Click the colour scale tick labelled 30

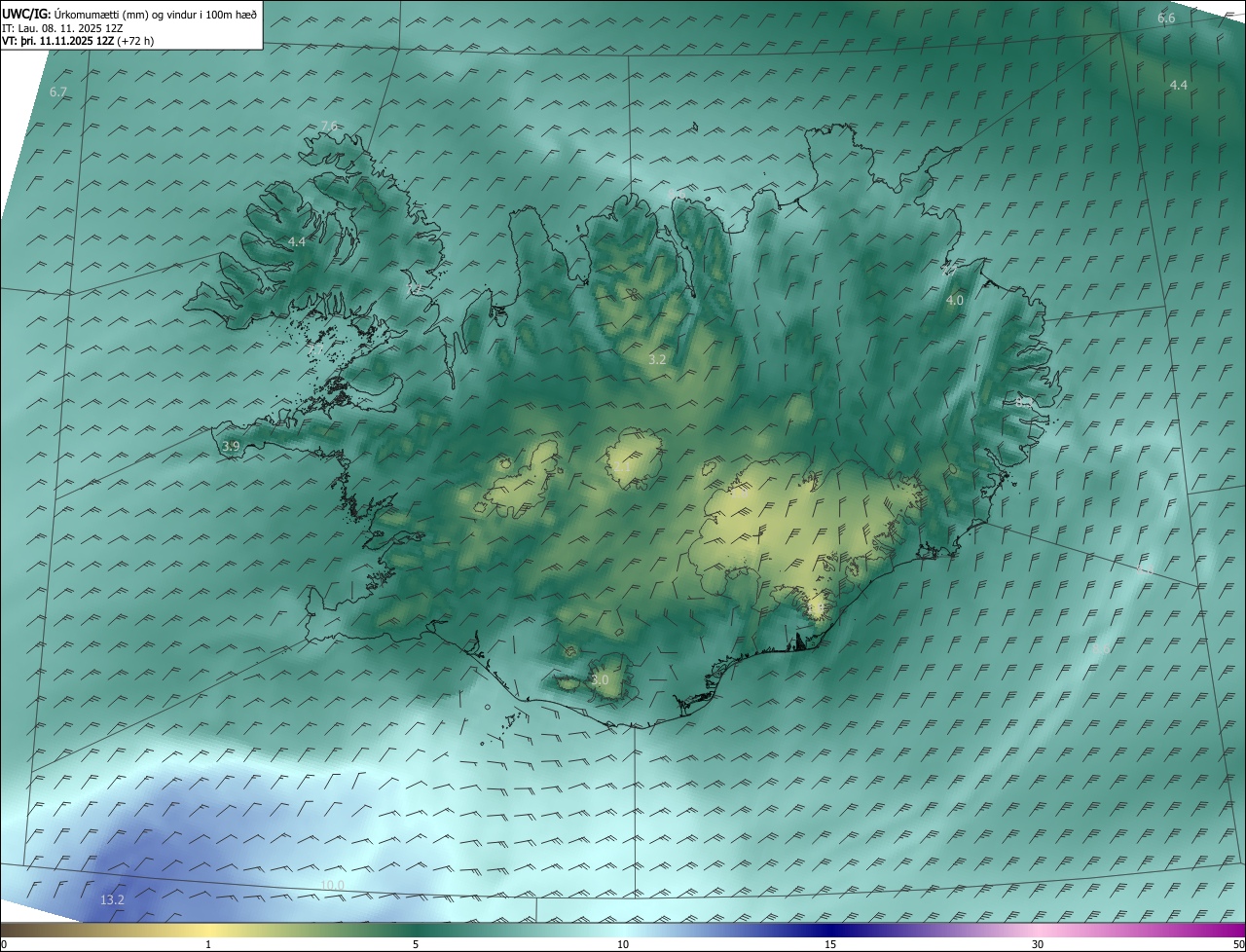[x=1038, y=944]
